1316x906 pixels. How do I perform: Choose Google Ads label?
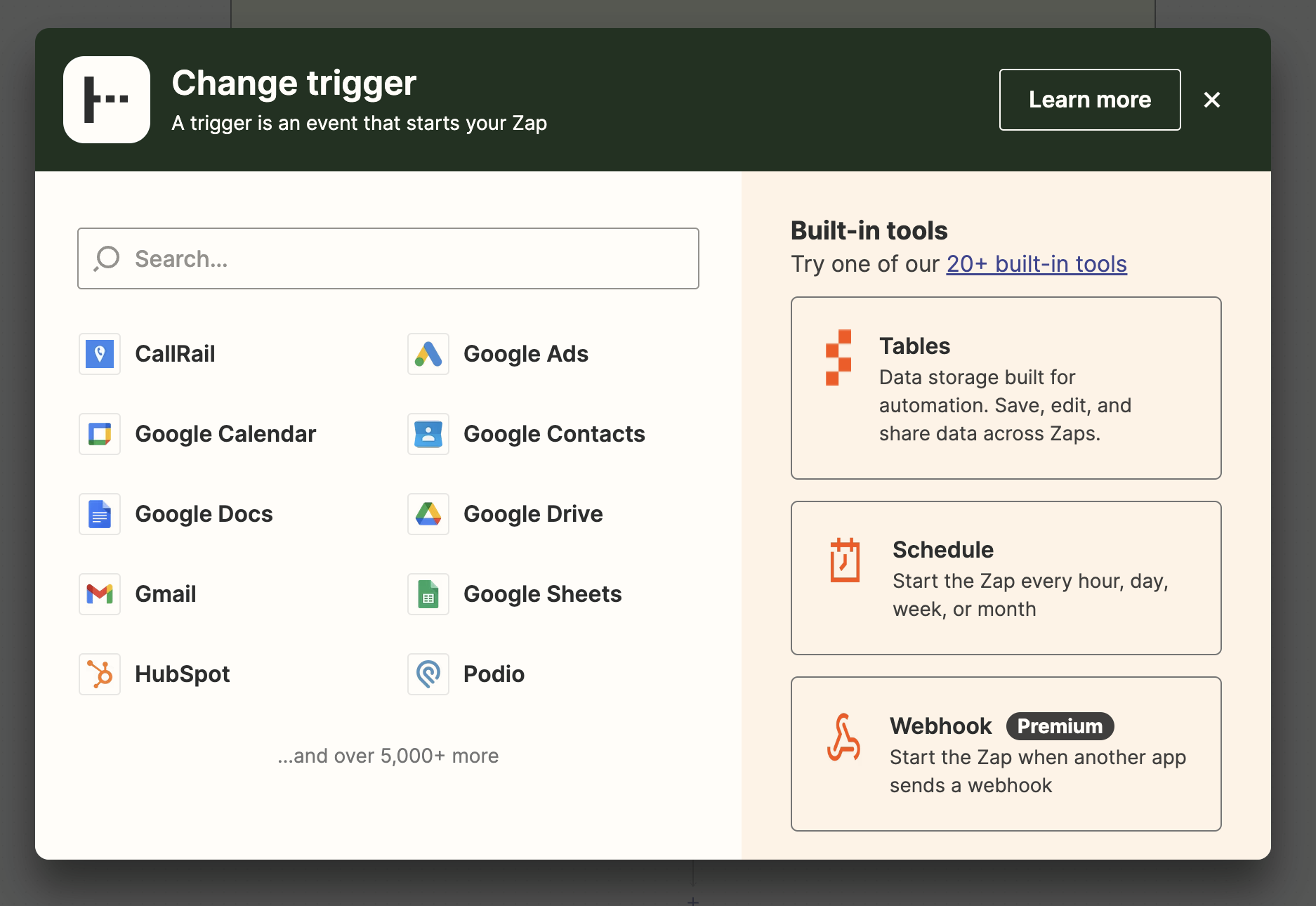[x=526, y=354]
